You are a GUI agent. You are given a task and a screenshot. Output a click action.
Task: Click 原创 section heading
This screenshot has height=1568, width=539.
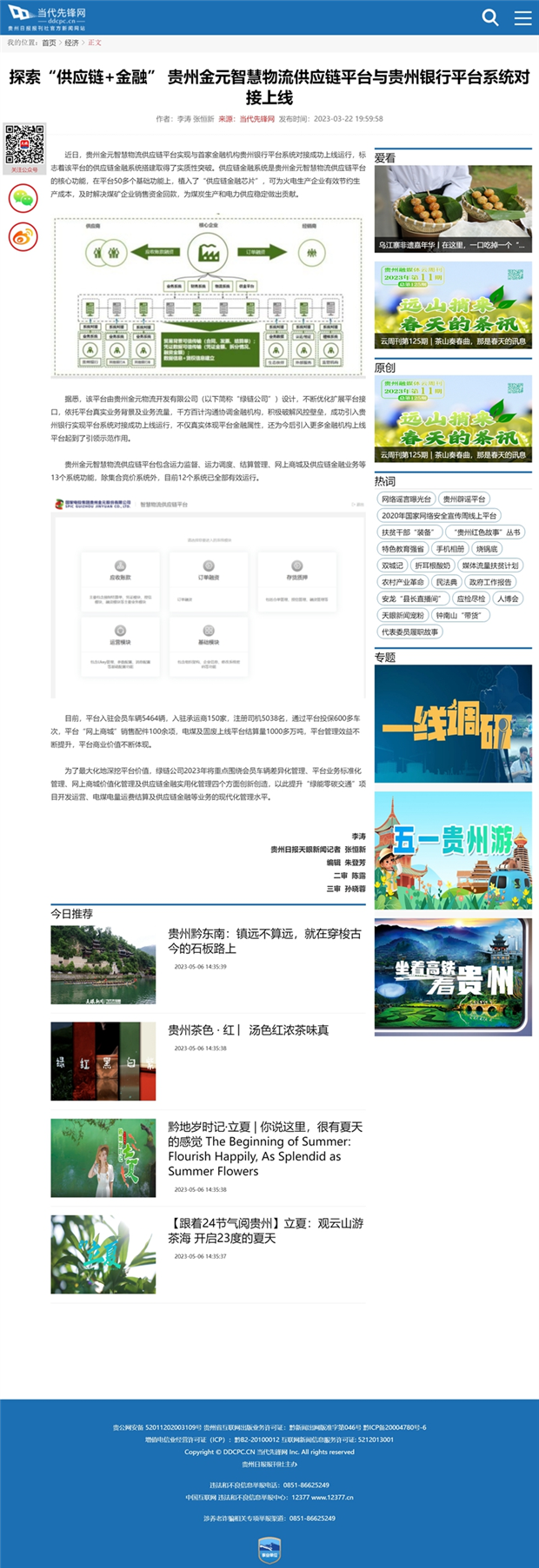coord(385,367)
